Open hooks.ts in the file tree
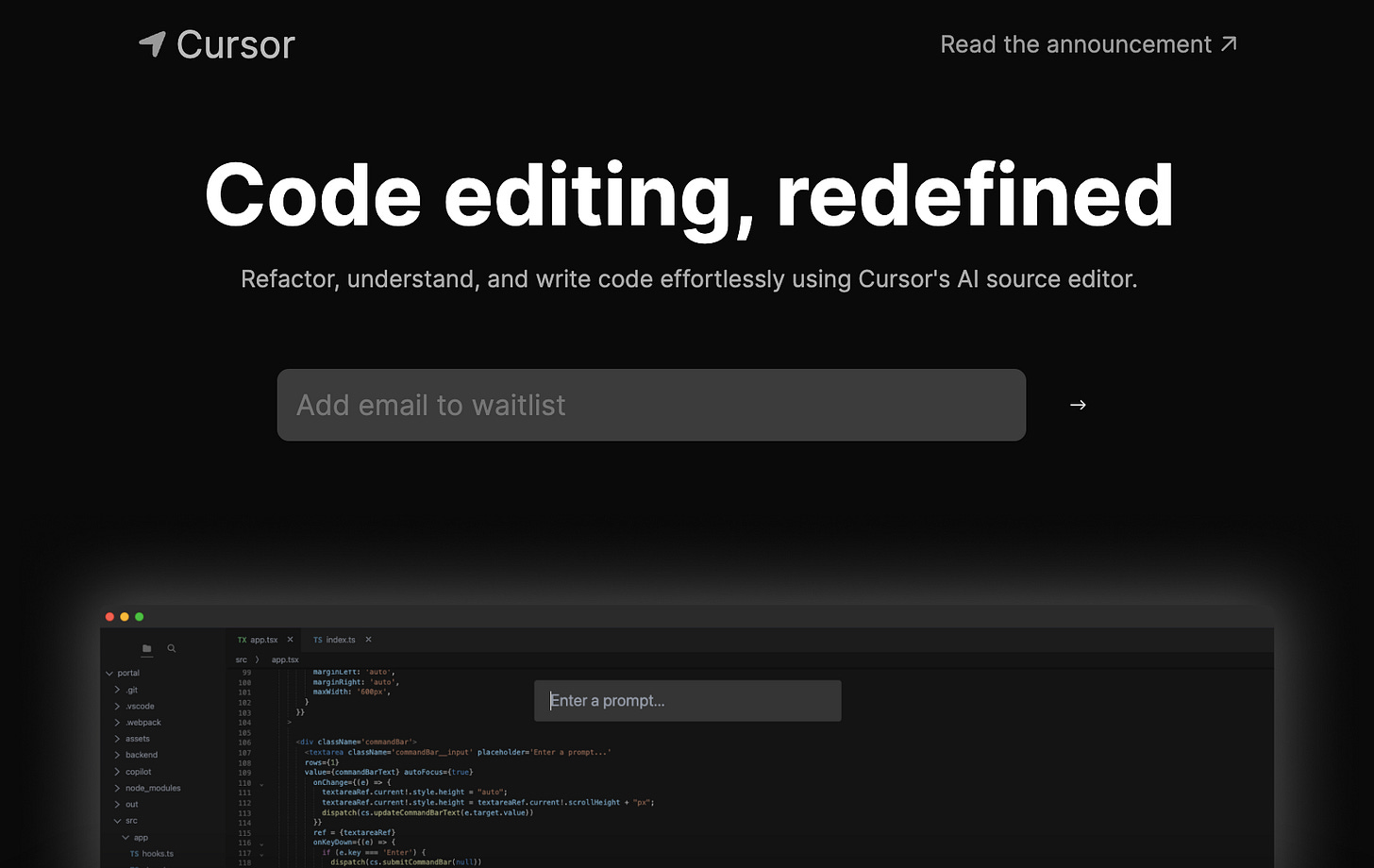 (152, 854)
